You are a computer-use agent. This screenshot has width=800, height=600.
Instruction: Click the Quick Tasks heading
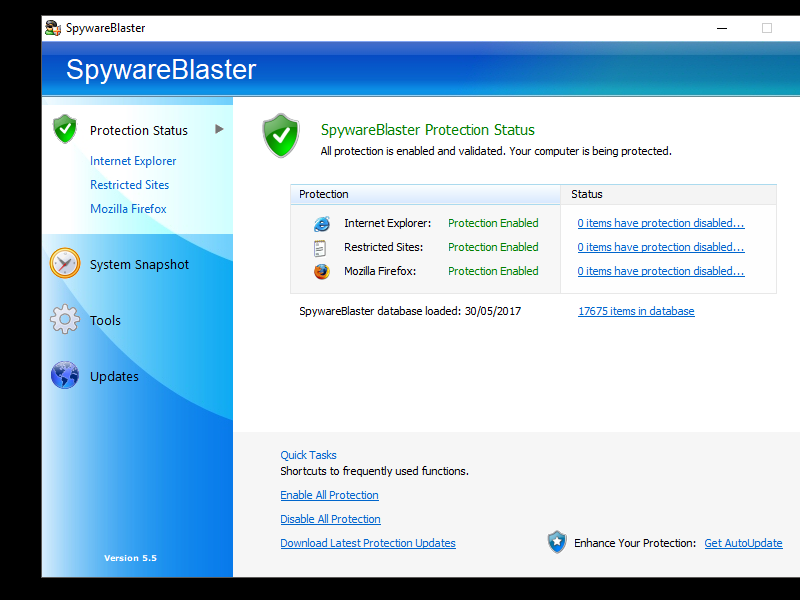(308, 455)
